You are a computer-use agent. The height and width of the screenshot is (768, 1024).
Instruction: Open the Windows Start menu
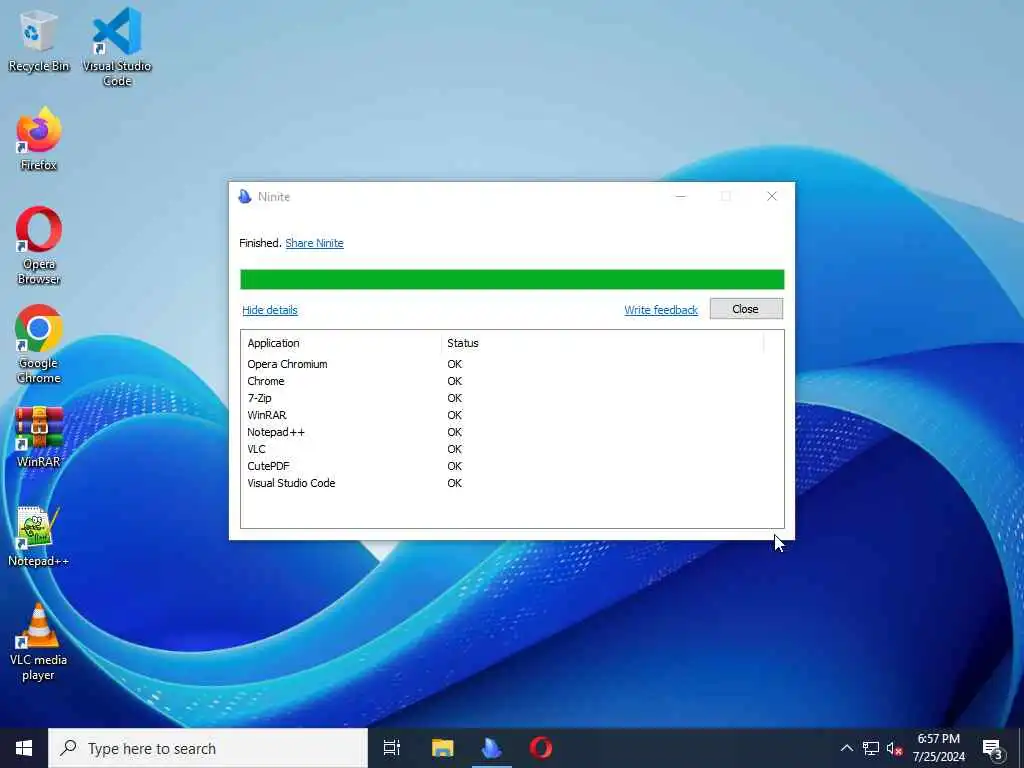click(x=24, y=748)
